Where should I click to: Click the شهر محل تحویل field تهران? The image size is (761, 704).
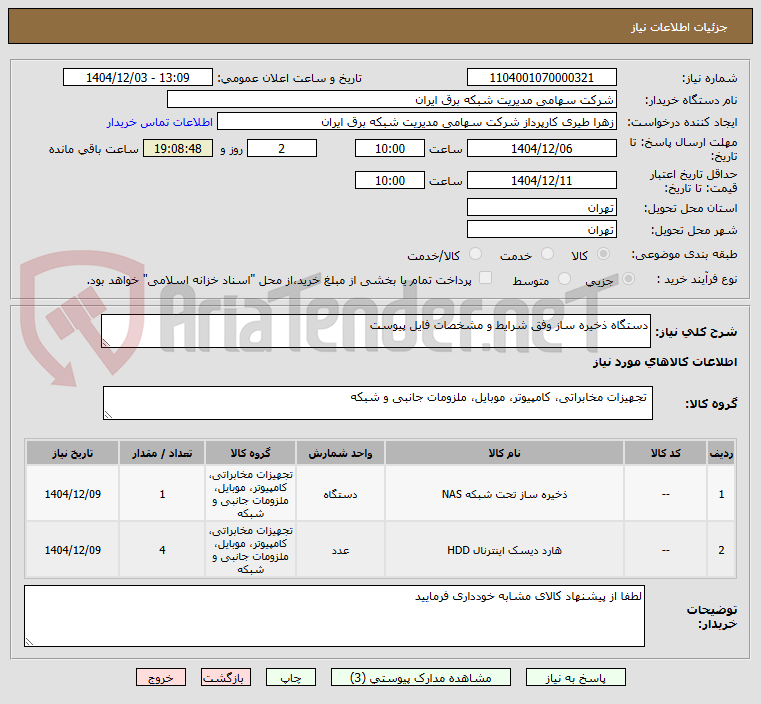coord(542,229)
